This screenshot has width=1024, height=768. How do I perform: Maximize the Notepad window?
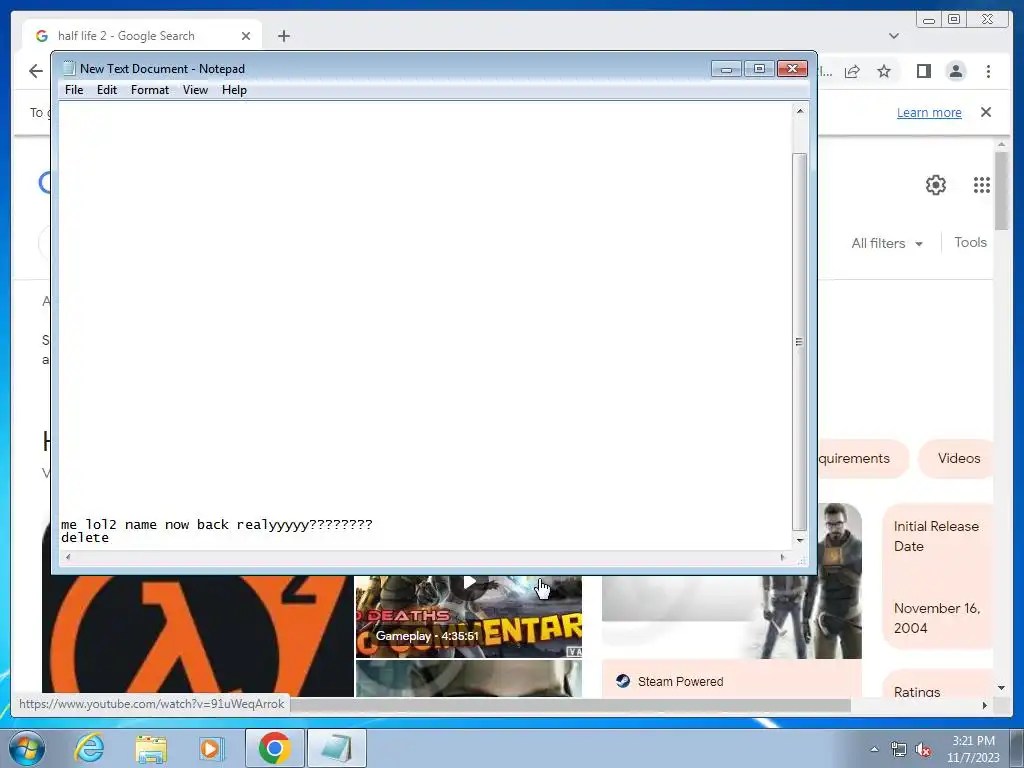pyautogui.click(x=759, y=69)
